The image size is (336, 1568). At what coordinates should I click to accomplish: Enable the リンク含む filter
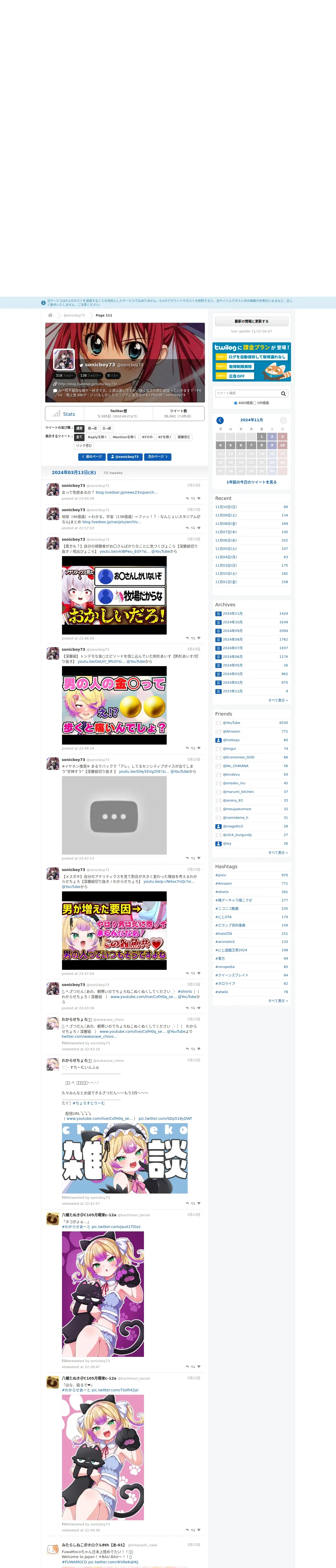coord(84,446)
